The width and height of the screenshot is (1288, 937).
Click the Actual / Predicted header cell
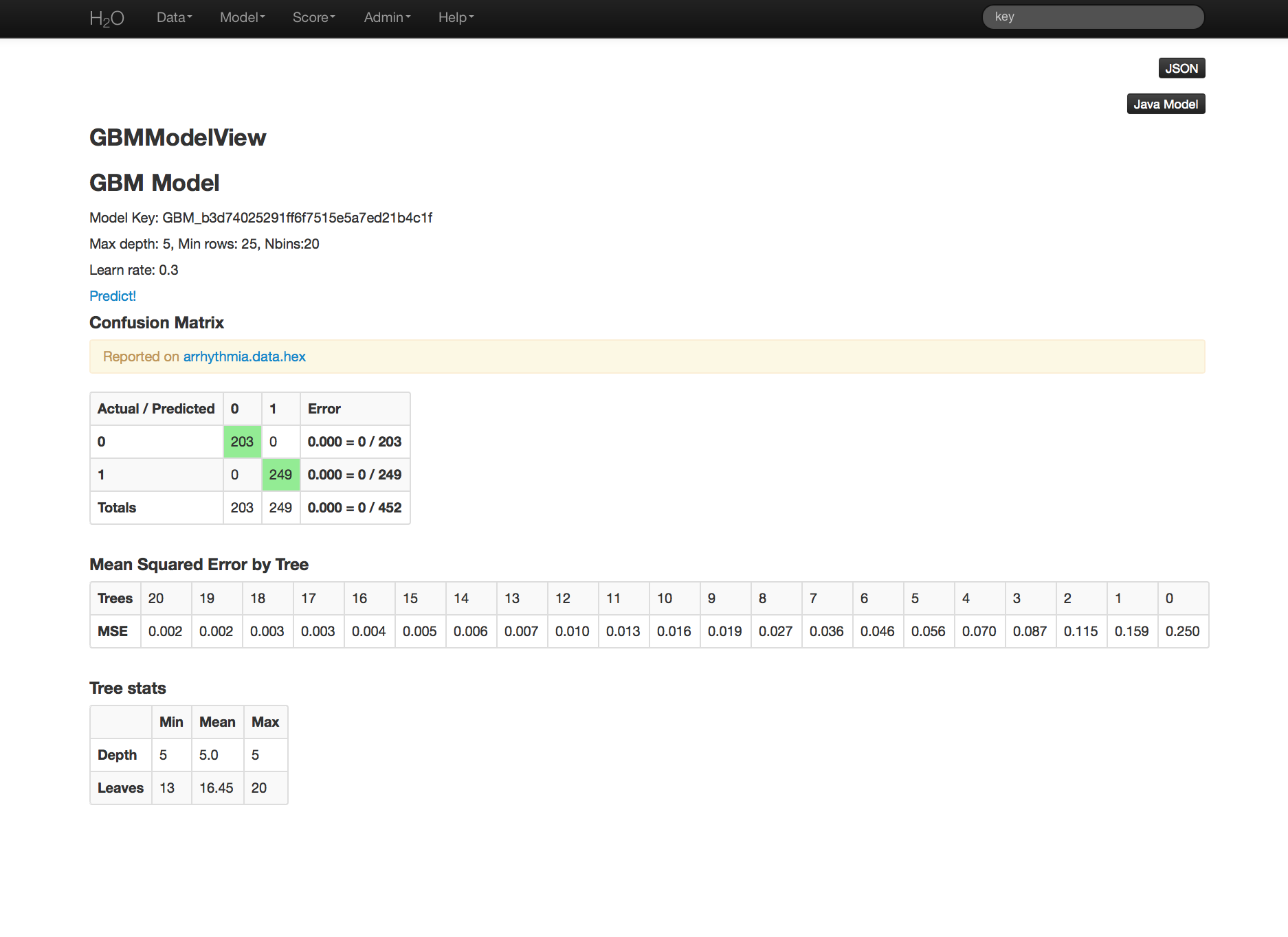156,409
